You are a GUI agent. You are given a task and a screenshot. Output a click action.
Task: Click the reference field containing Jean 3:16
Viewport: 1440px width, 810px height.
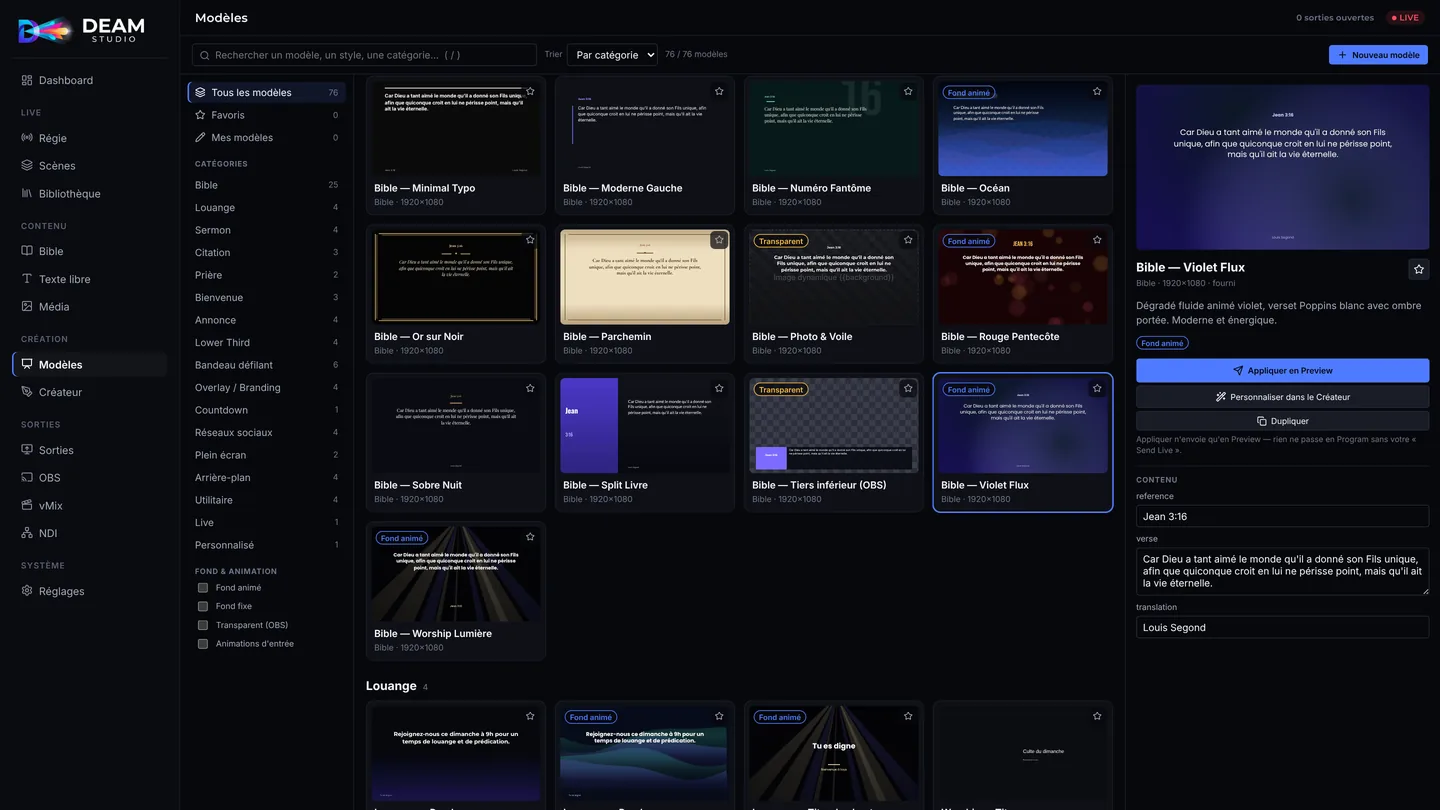tap(1282, 516)
